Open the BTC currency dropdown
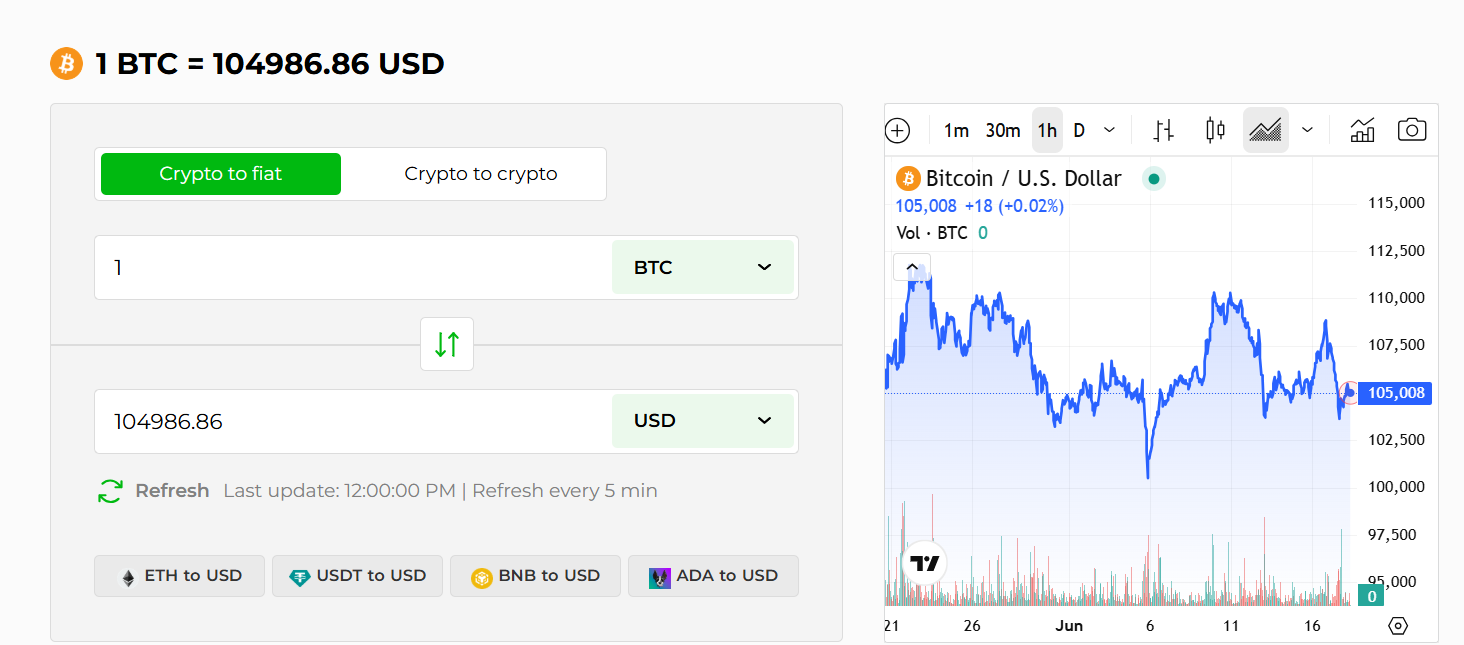This screenshot has height=645, width=1464. pyautogui.click(x=703, y=267)
